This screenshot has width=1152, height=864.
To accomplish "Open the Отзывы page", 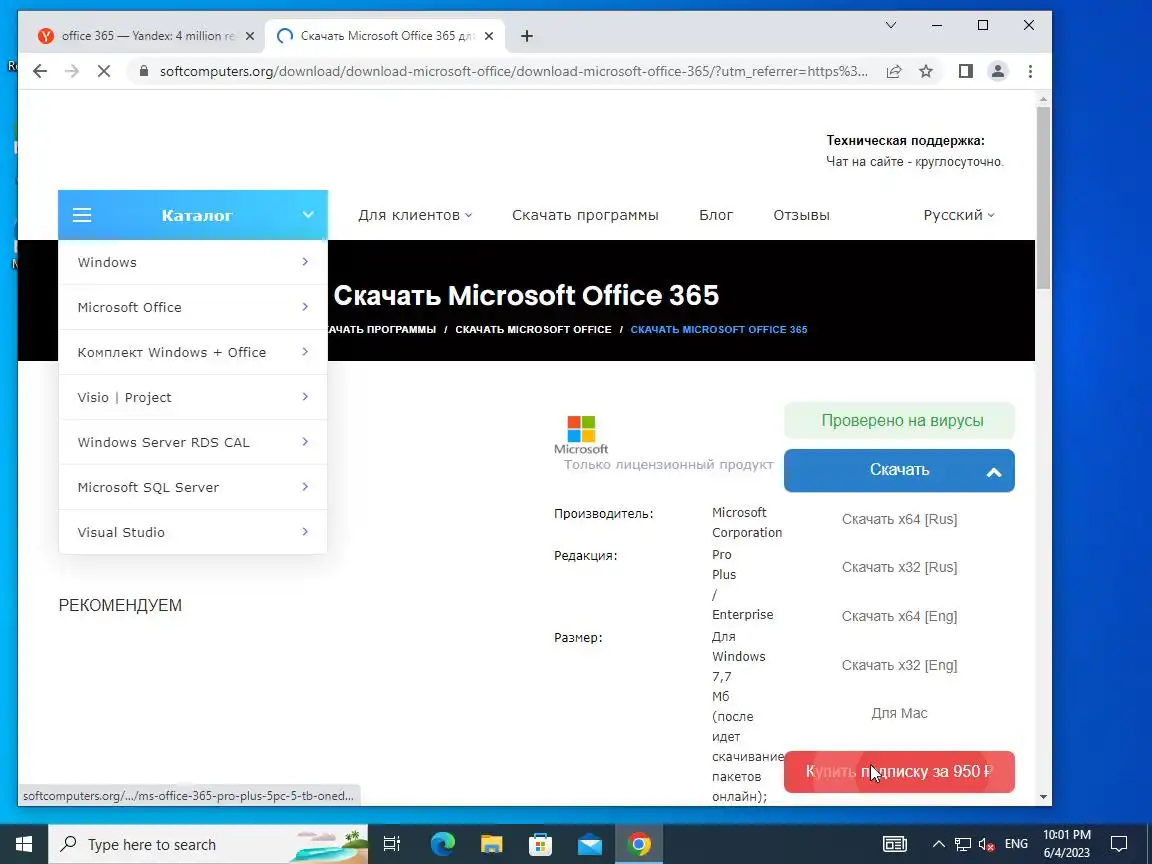I will click(801, 215).
